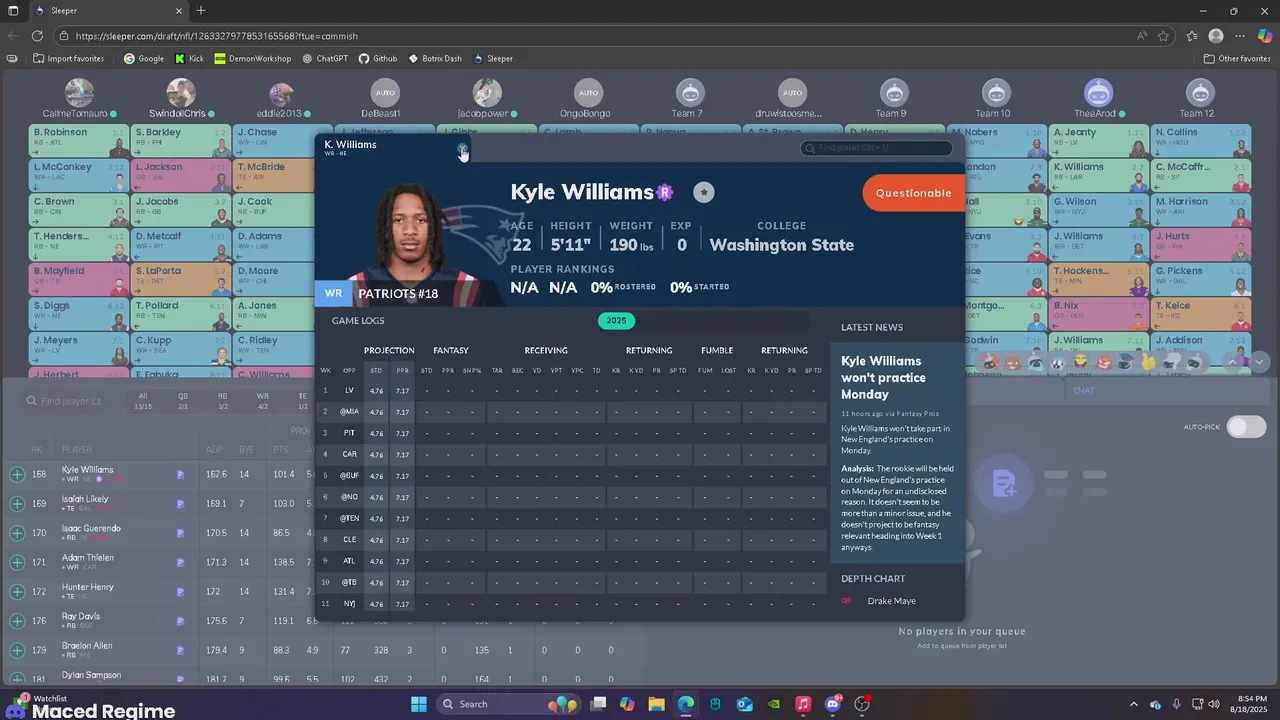
Task: Click the popup Find player search field
Action: pos(876,148)
